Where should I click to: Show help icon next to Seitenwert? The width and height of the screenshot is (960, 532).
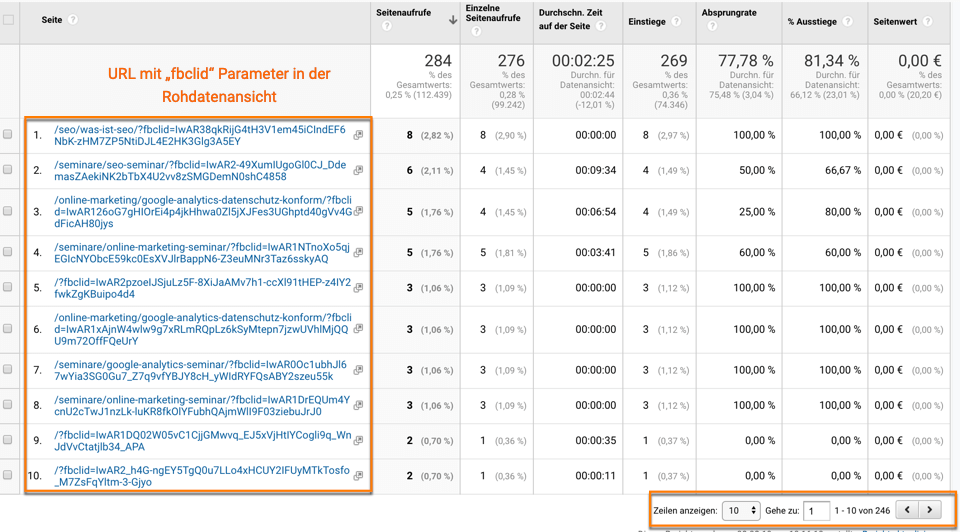(928, 21)
